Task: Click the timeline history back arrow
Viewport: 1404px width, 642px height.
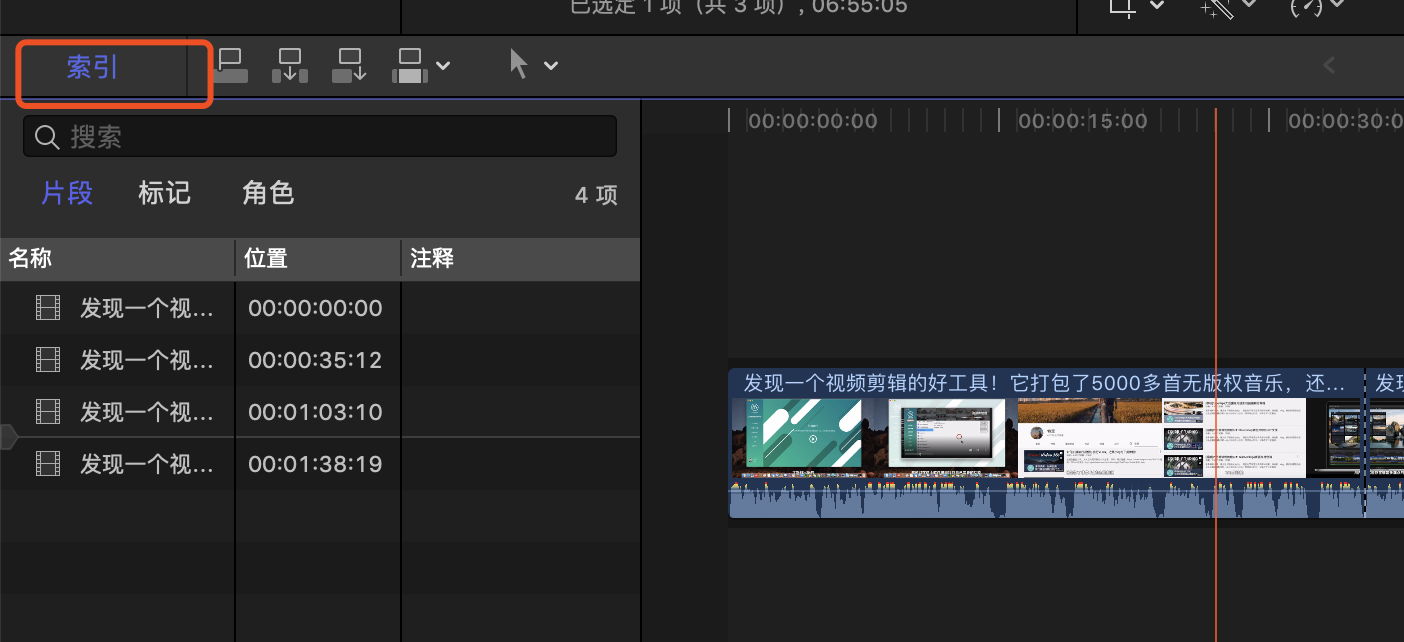Action: tap(1329, 66)
